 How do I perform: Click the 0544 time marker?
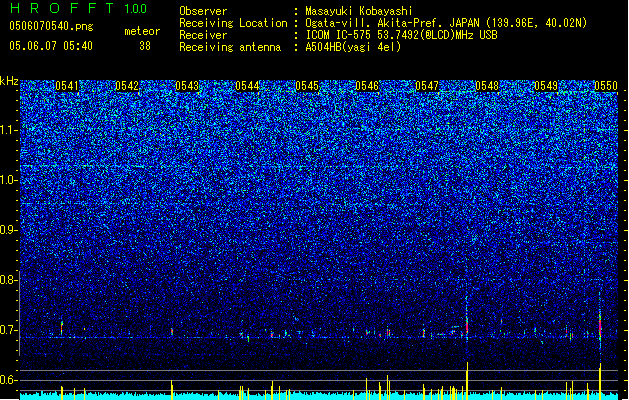click(x=247, y=86)
